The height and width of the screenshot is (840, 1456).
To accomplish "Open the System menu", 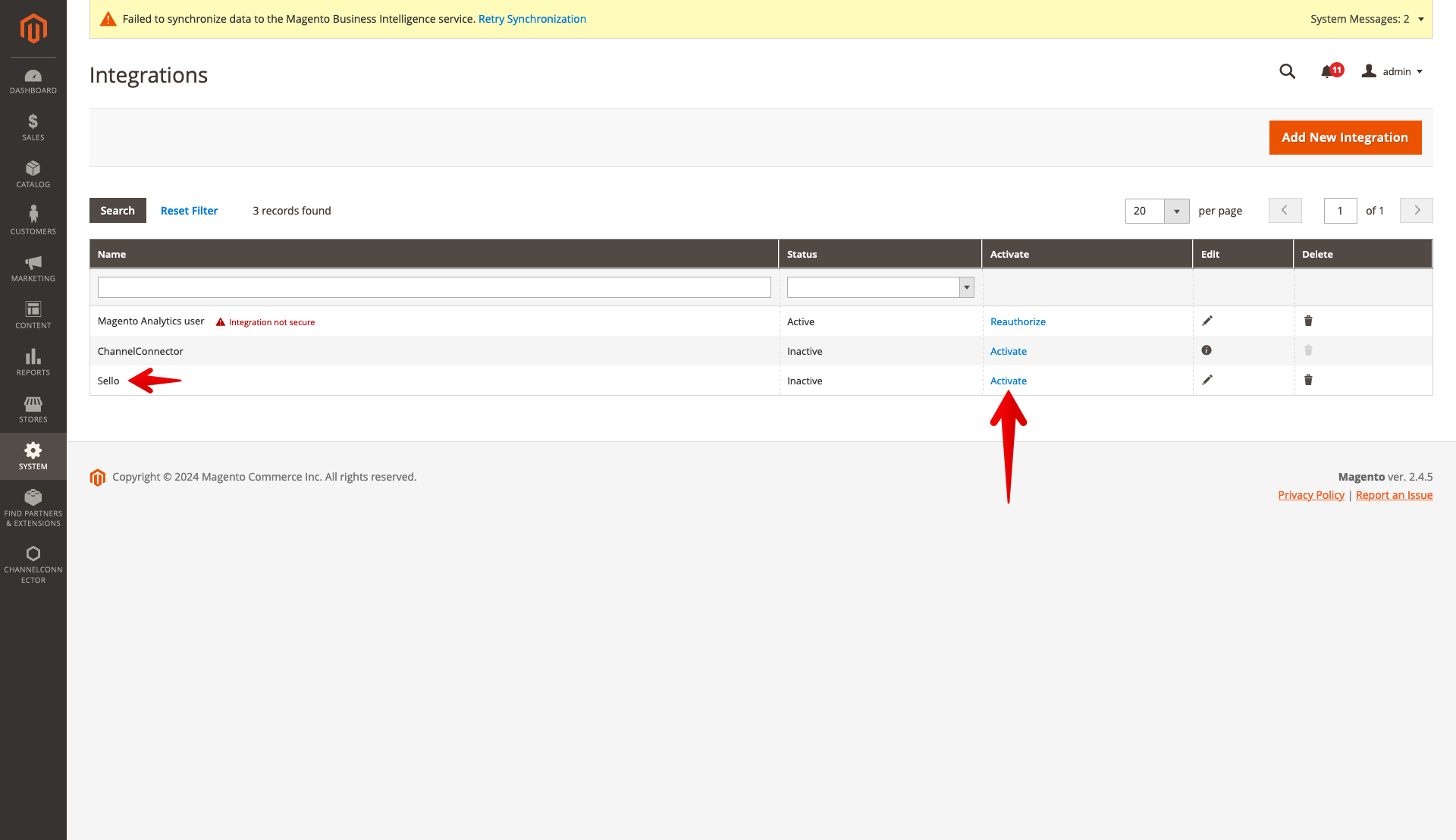I will click(x=33, y=457).
